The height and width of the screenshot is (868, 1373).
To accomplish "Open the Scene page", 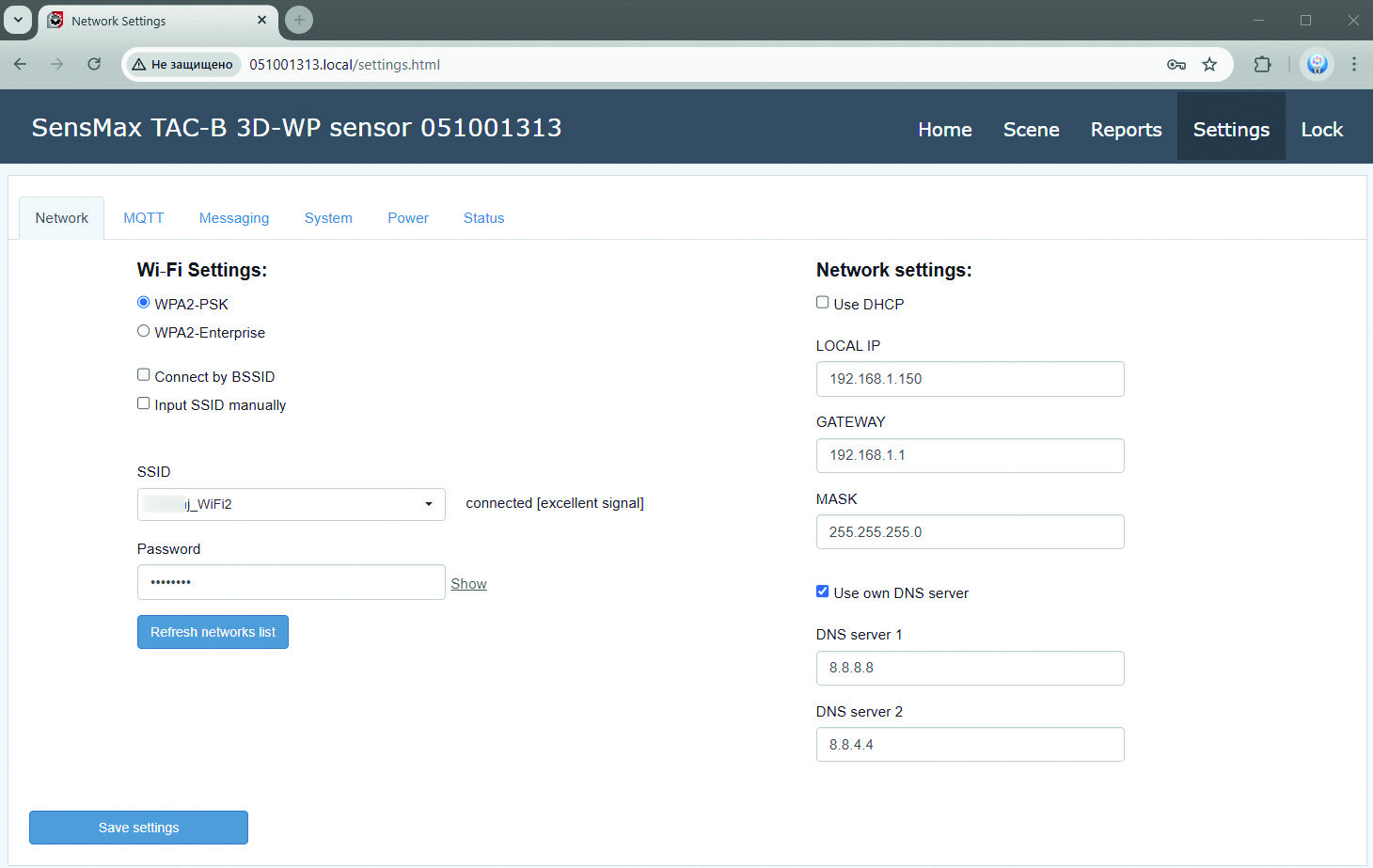I will tap(1032, 130).
